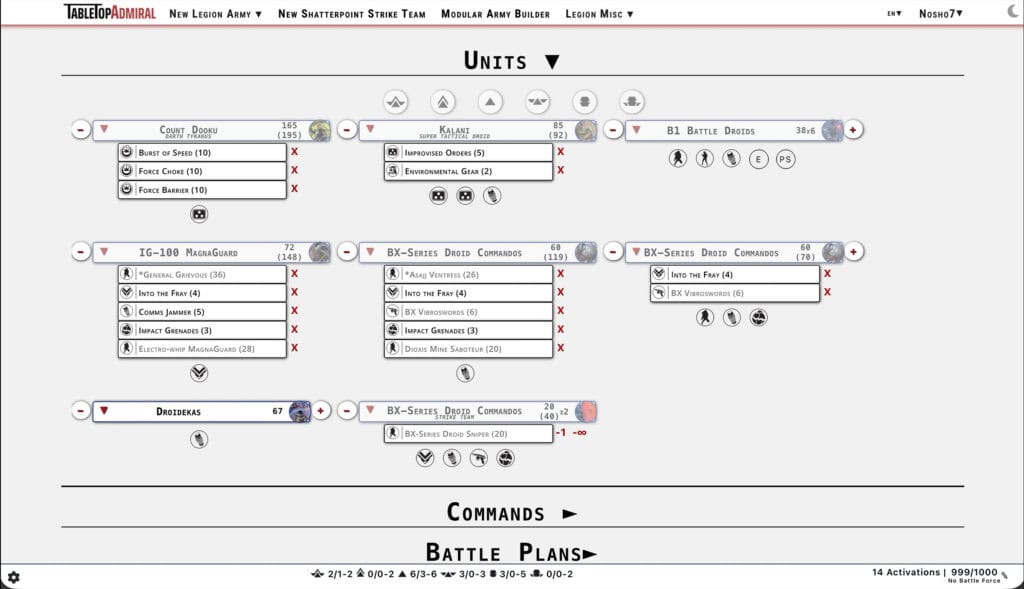The image size is (1024, 589).
Task: Remove the Improvised Orders upgrade
Action: [x=560, y=151]
